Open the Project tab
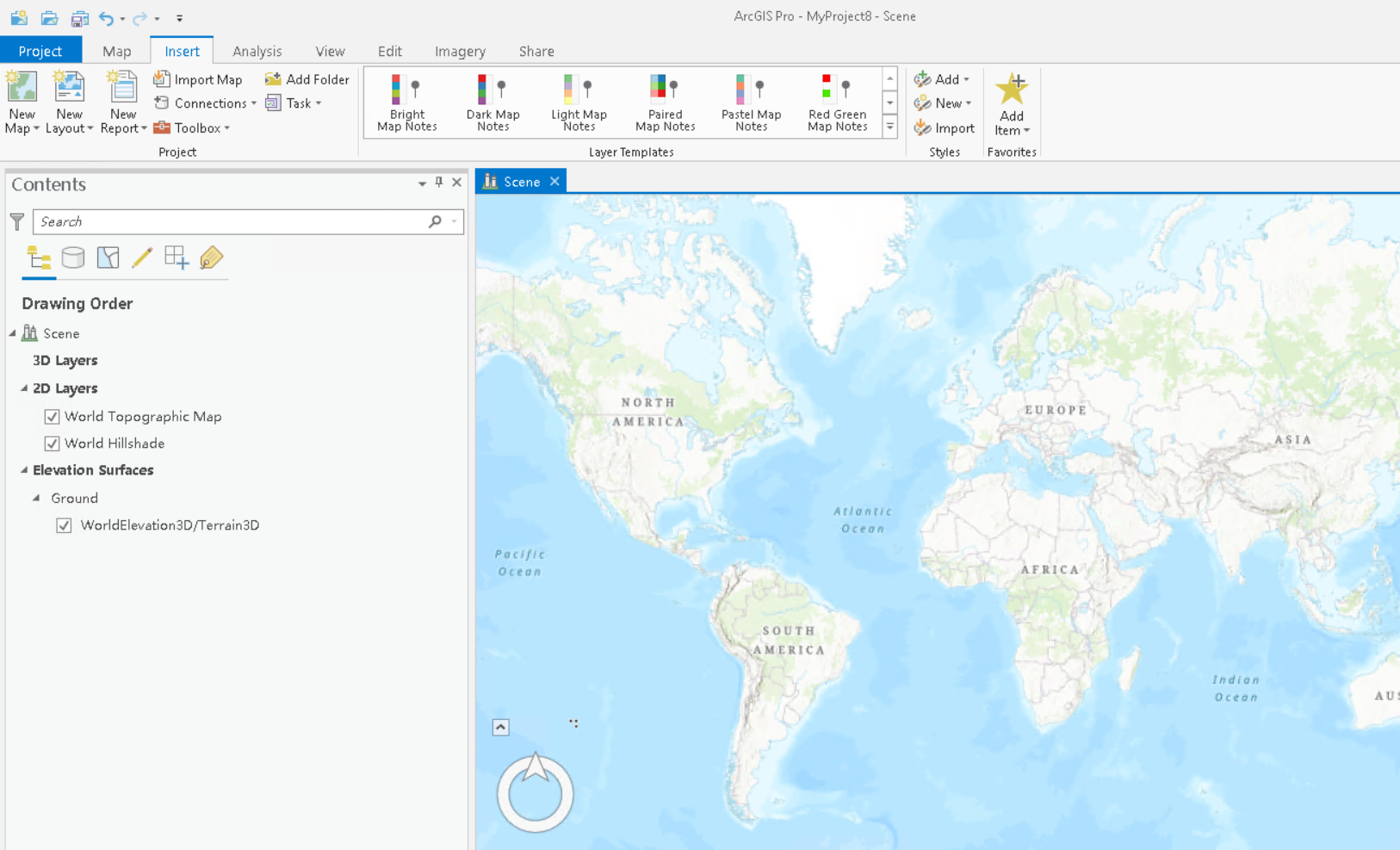Image resolution: width=1400 pixels, height=850 pixels. coord(40,51)
